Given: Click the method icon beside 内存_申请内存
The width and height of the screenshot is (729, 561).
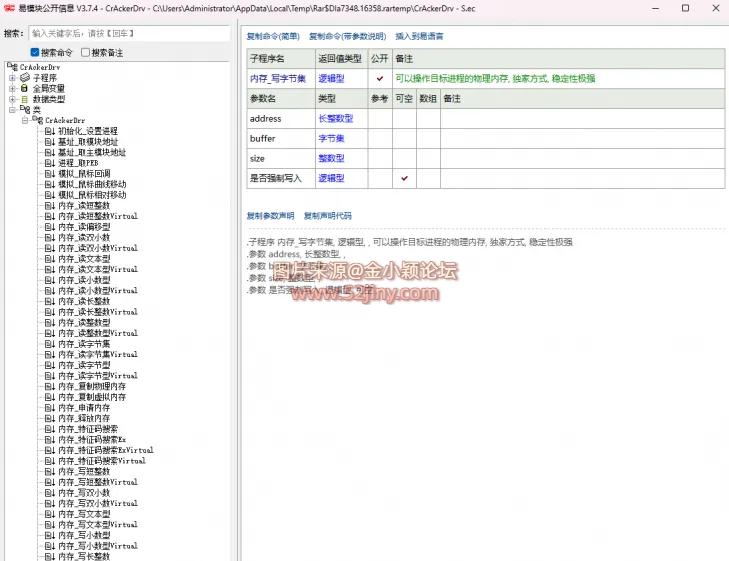Looking at the screenshot, I should [x=50, y=408].
